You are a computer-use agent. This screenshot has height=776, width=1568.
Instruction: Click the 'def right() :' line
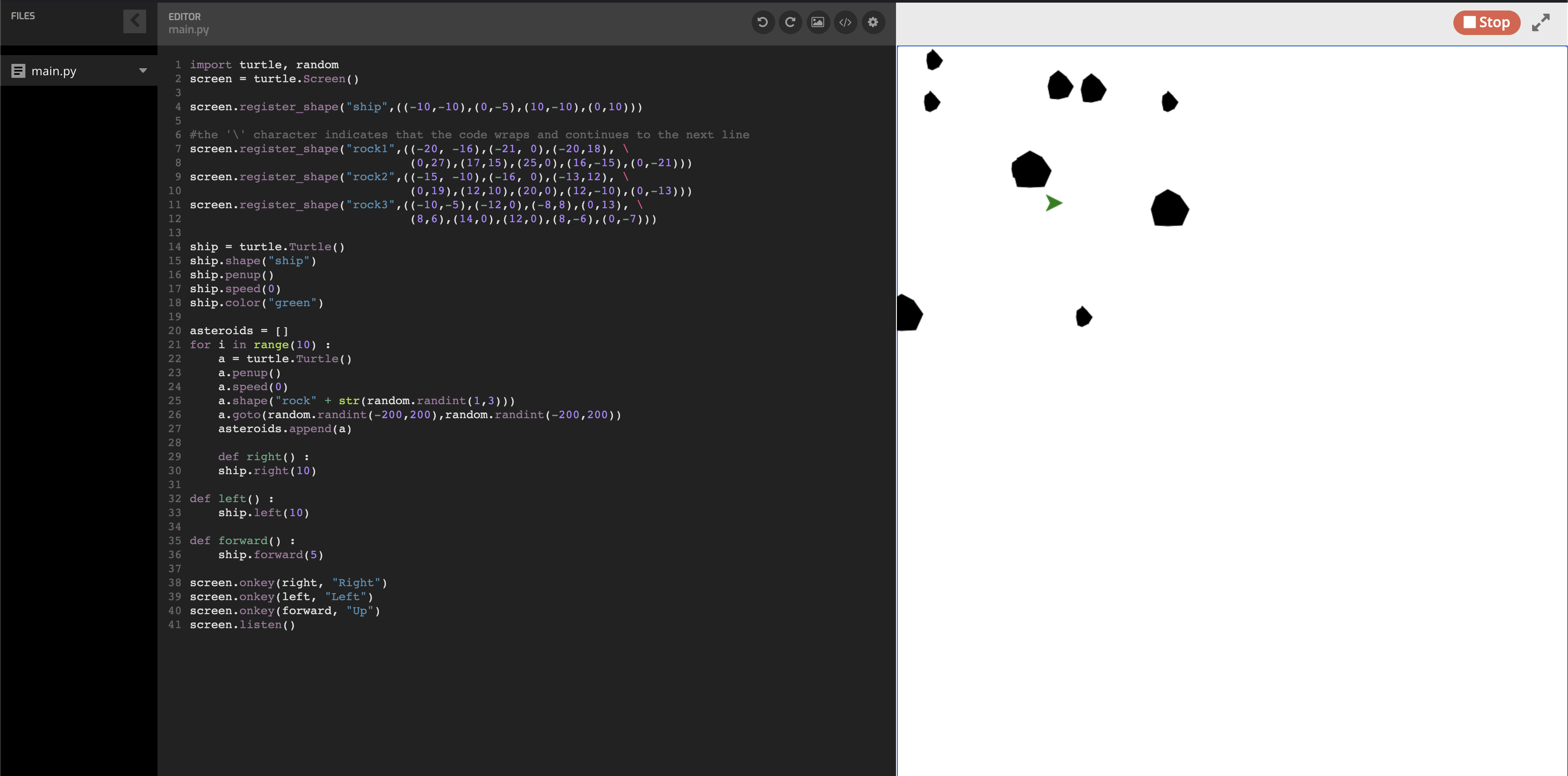(x=263, y=457)
